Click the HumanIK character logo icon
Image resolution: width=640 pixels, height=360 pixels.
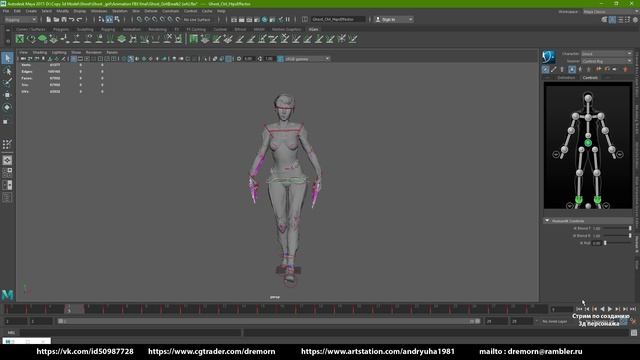[549, 57]
